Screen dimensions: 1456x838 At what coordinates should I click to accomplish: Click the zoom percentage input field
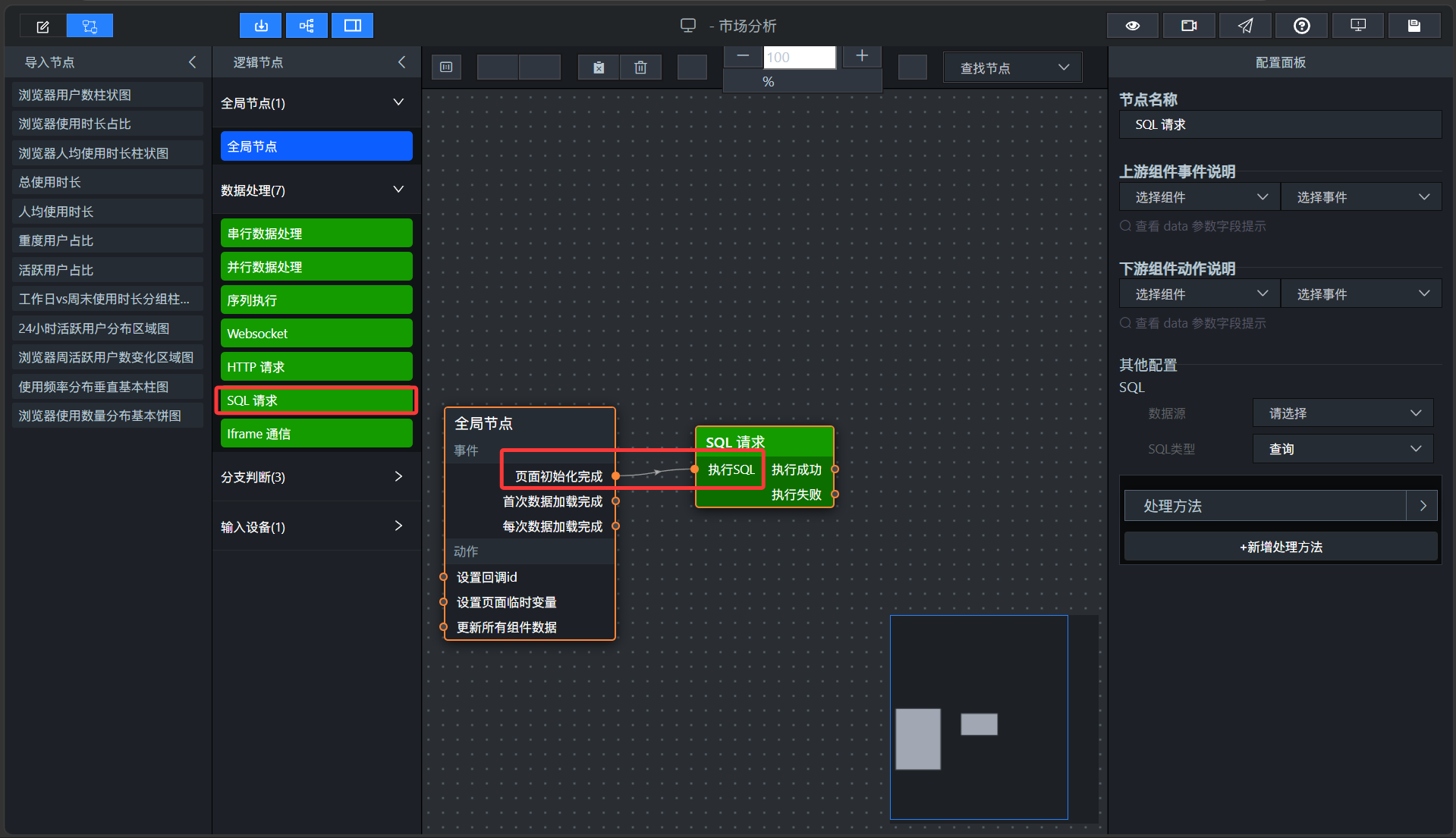(800, 57)
